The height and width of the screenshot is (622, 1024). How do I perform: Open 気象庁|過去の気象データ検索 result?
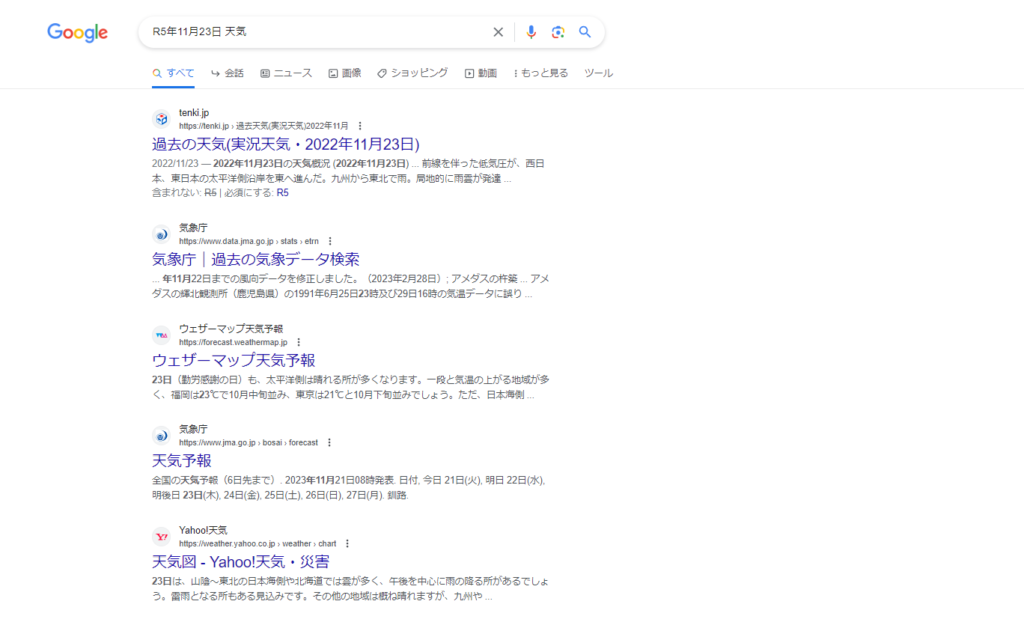pos(255,259)
